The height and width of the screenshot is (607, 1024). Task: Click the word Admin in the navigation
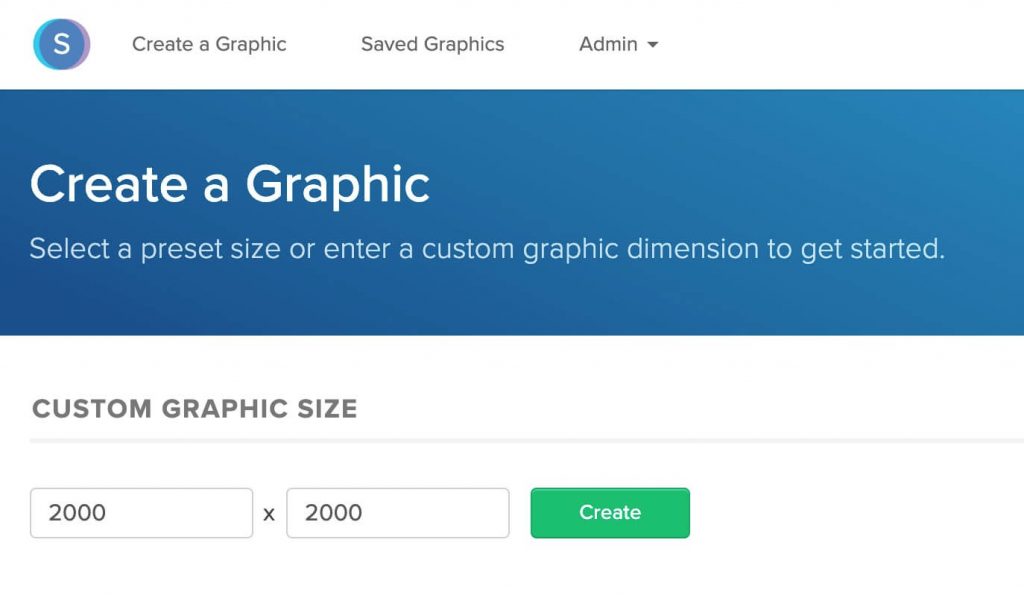coord(608,44)
